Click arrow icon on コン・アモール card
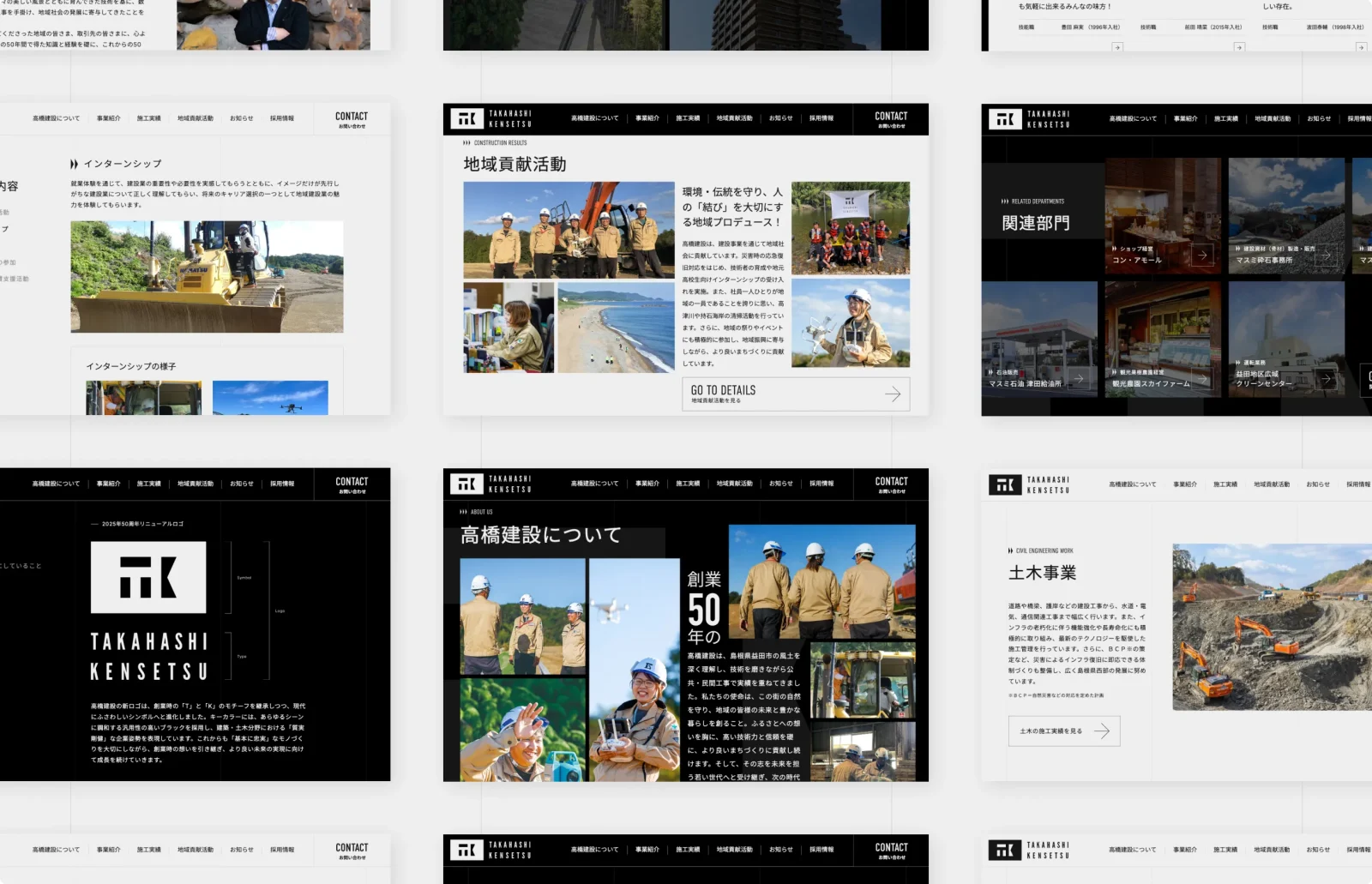Viewport: 1372px width, 884px height. pyautogui.click(x=1202, y=255)
